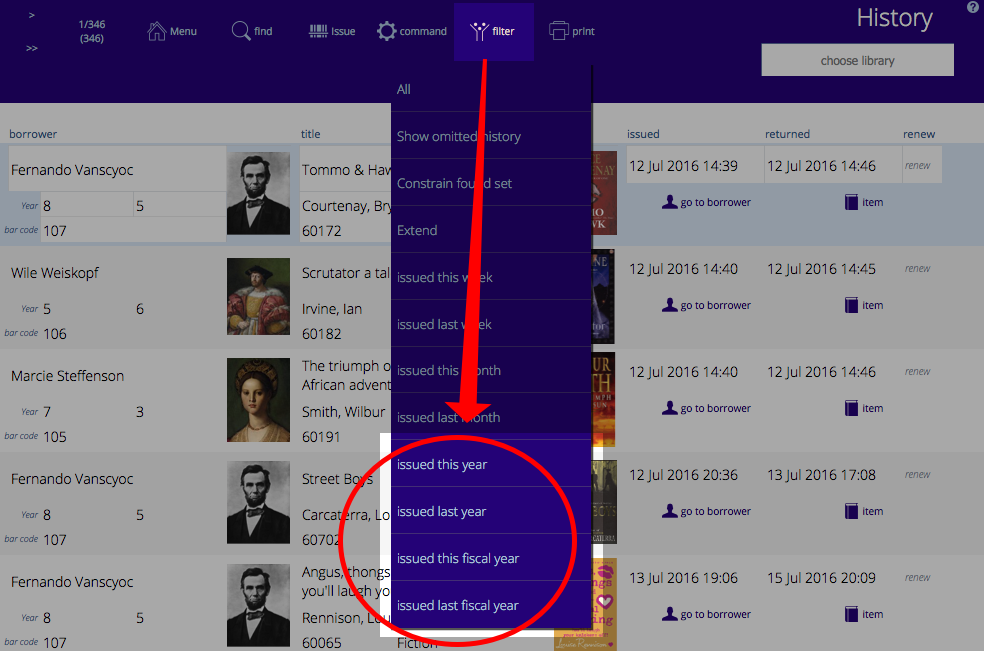Open the Menu home icon
Viewport: 984px width, 651px height.
pyautogui.click(x=157, y=31)
